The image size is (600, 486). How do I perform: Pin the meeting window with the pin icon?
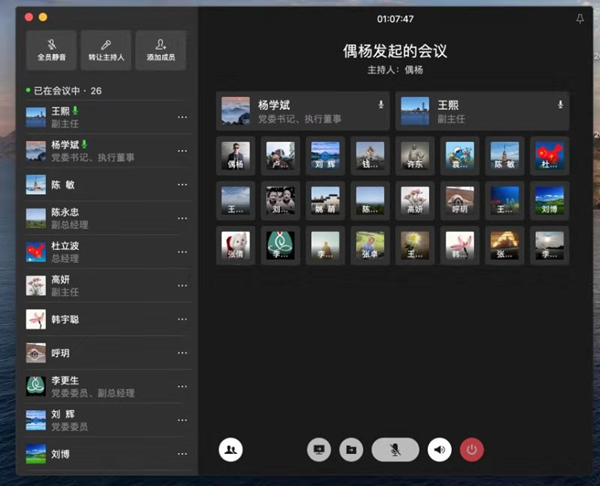click(x=580, y=19)
